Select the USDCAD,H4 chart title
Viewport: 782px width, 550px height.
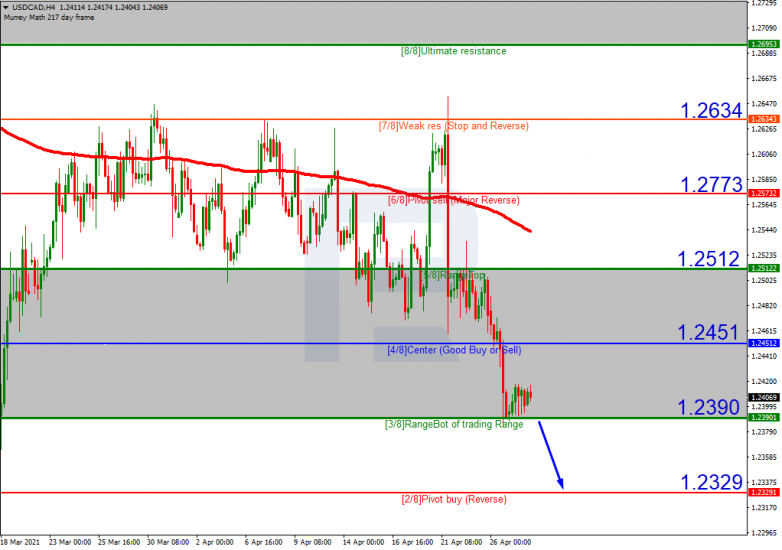point(33,7)
